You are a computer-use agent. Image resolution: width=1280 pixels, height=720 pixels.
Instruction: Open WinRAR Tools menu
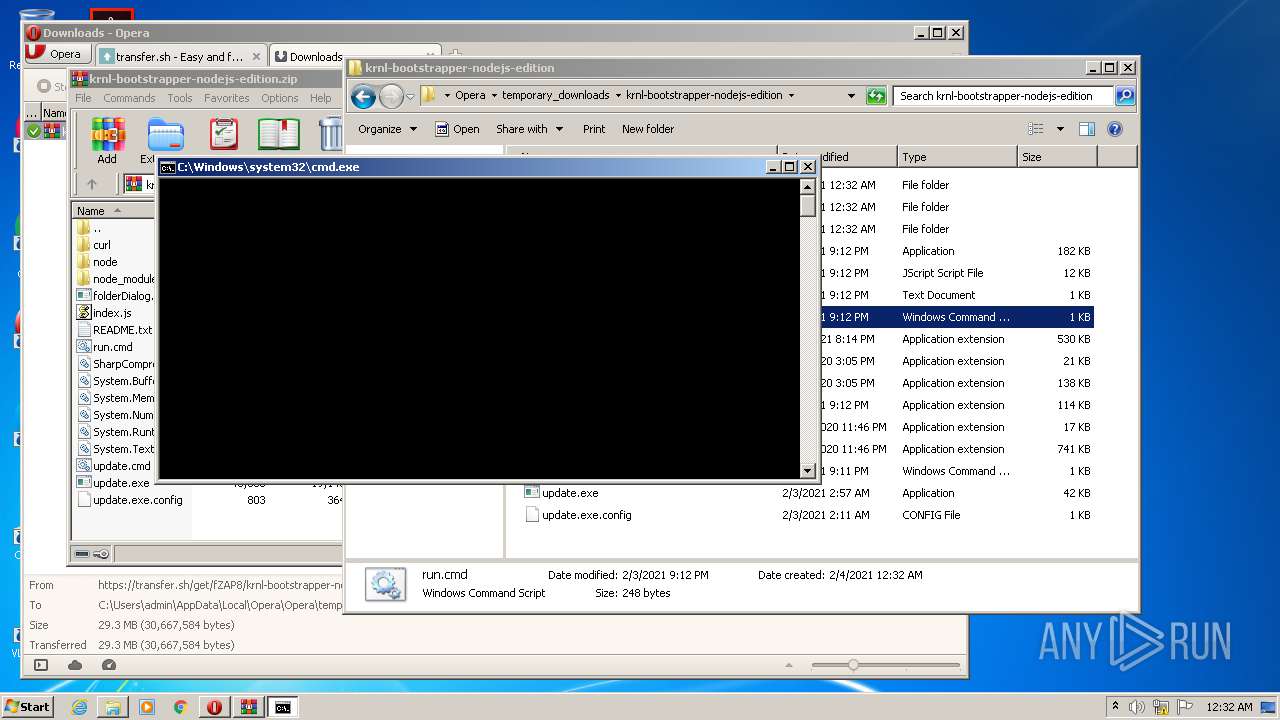[x=180, y=98]
